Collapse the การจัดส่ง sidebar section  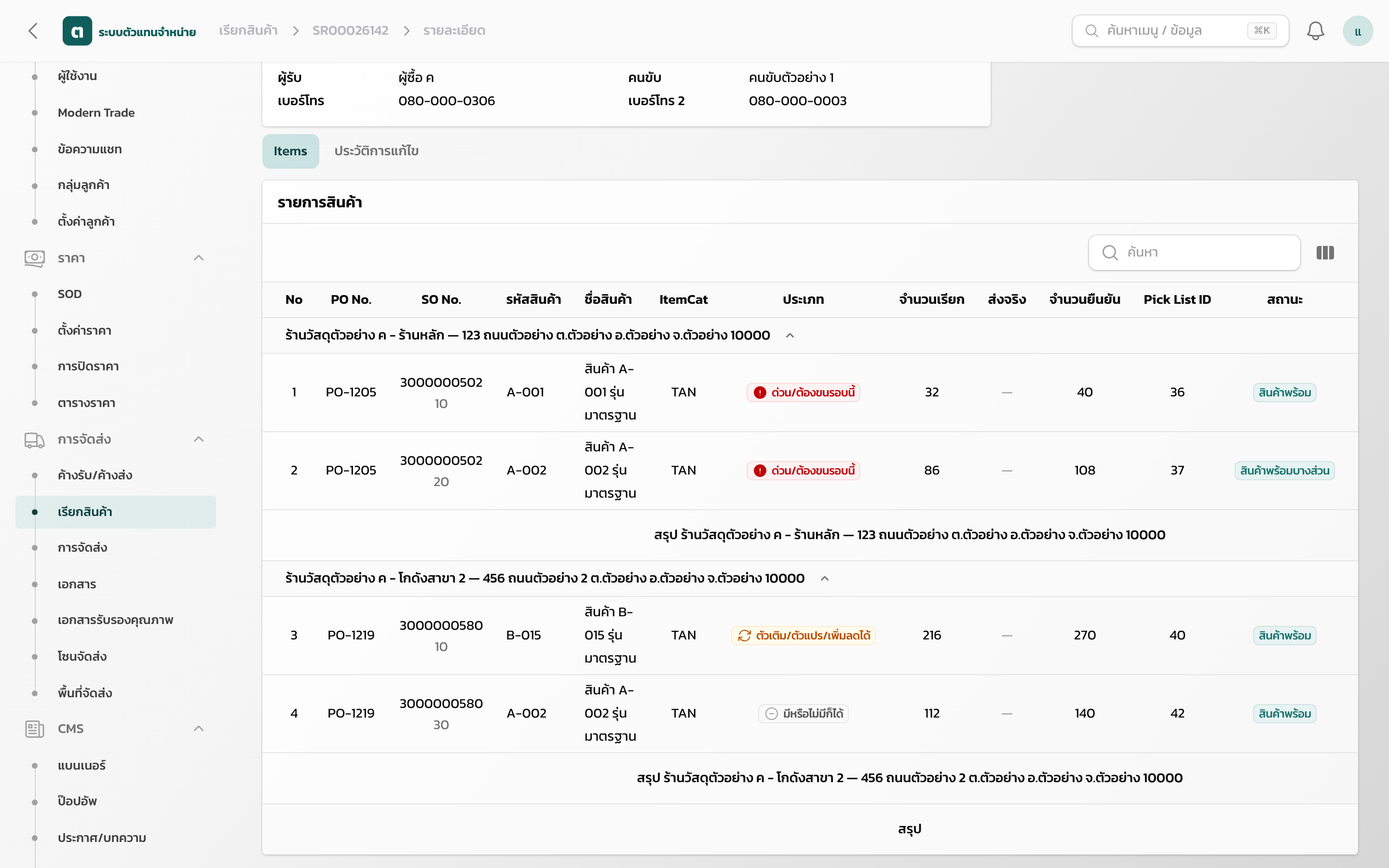tap(199, 440)
